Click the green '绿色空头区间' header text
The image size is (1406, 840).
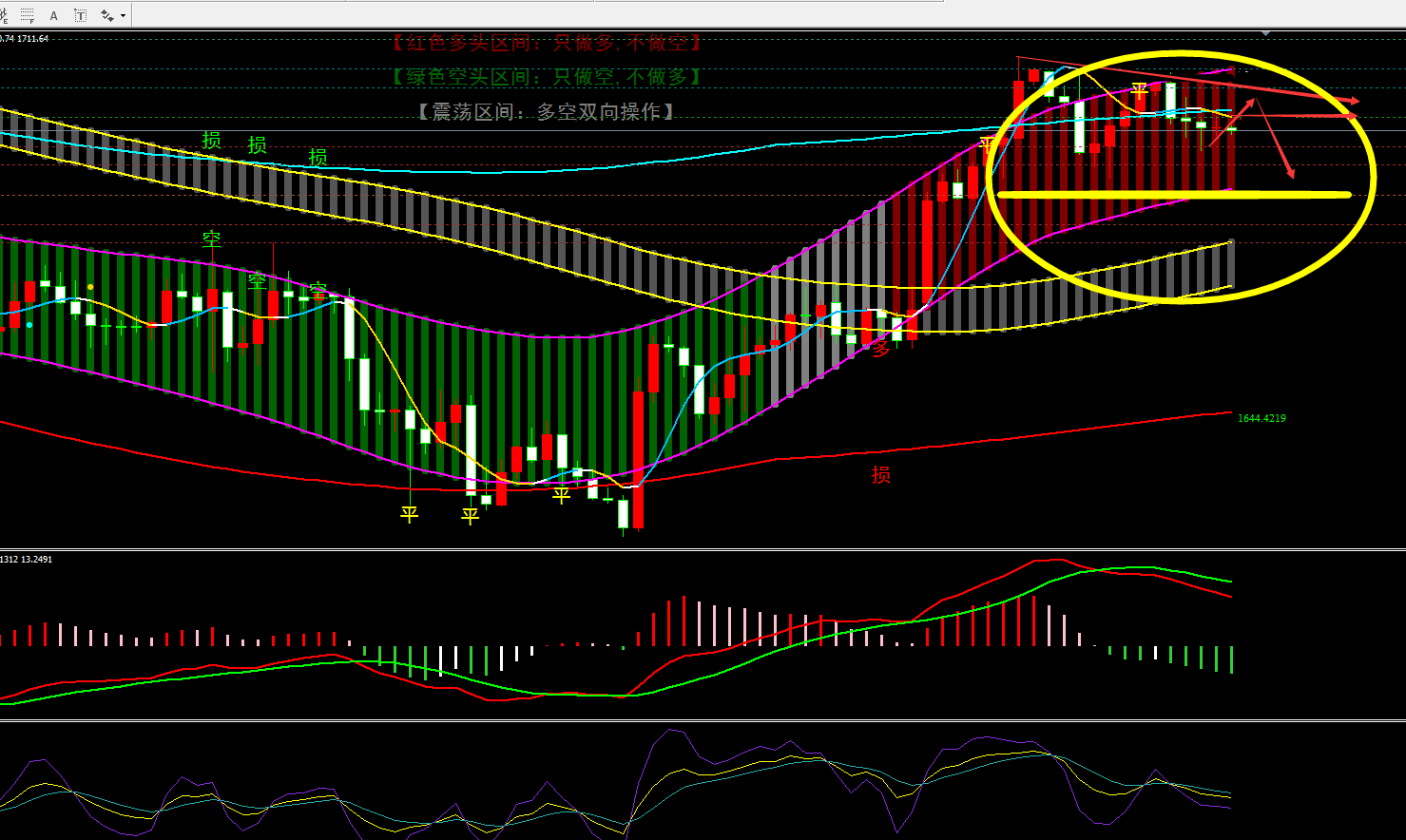pos(546,77)
